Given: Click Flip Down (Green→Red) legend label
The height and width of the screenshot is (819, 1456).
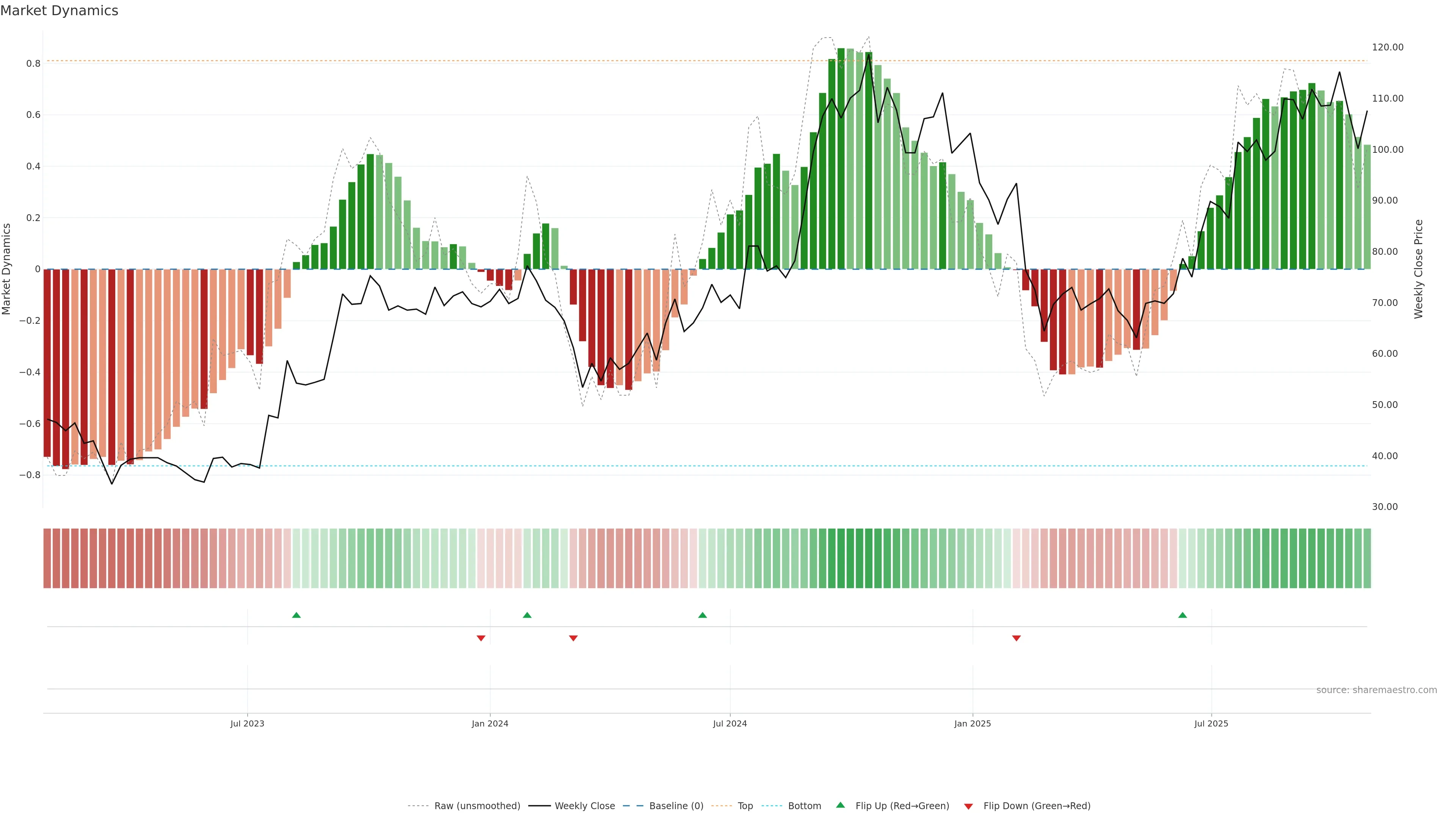Looking at the screenshot, I should 1037,806.
